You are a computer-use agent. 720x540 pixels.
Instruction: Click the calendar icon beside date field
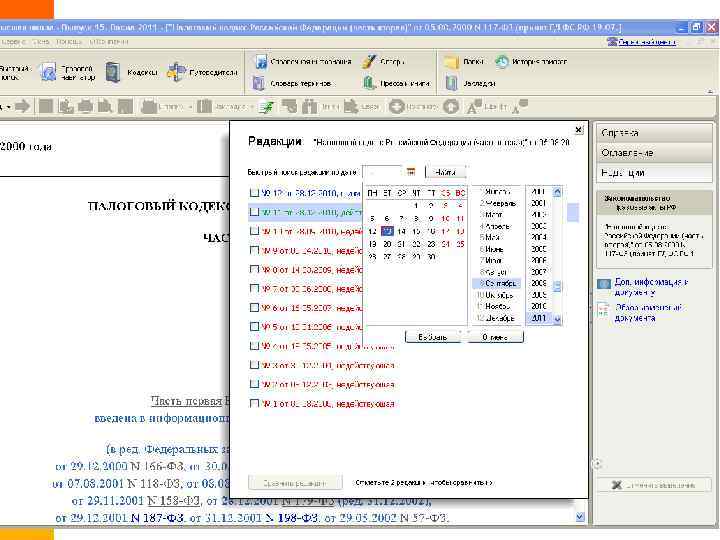pyautogui.click(x=411, y=172)
